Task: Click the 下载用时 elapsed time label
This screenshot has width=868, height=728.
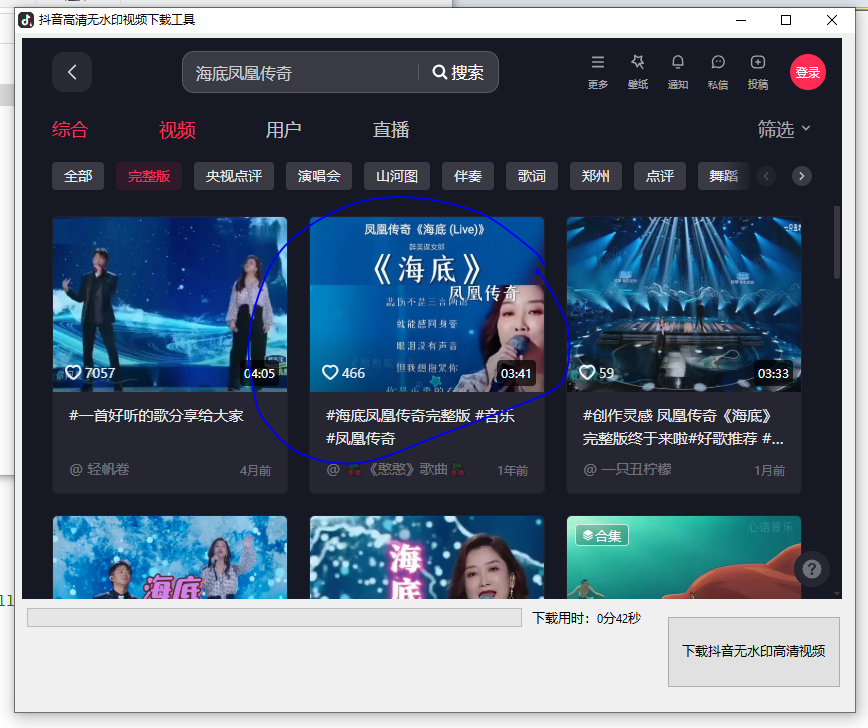Action: (586, 618)
